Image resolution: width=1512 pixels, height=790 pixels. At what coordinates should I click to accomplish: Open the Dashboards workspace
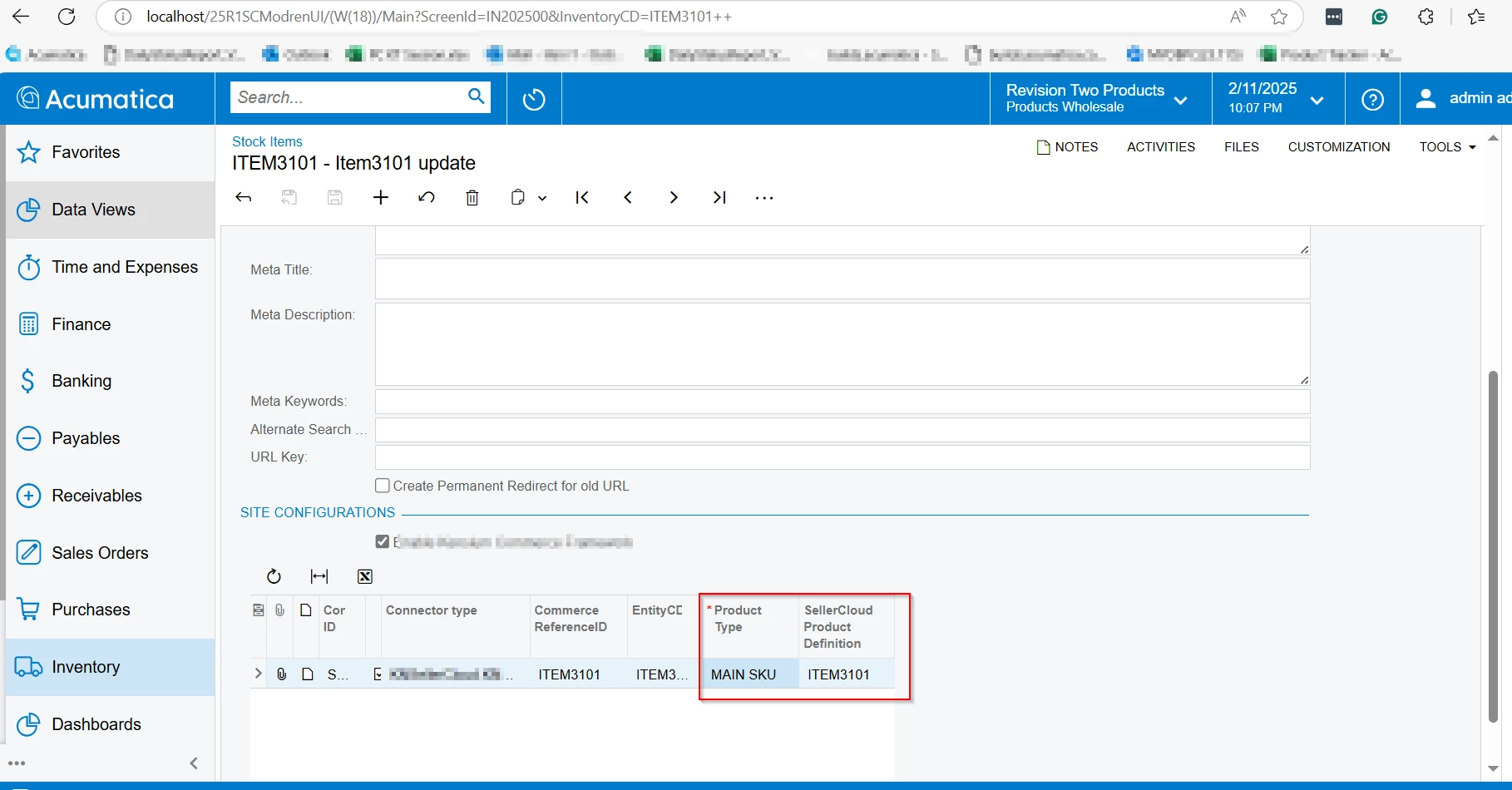110,724
